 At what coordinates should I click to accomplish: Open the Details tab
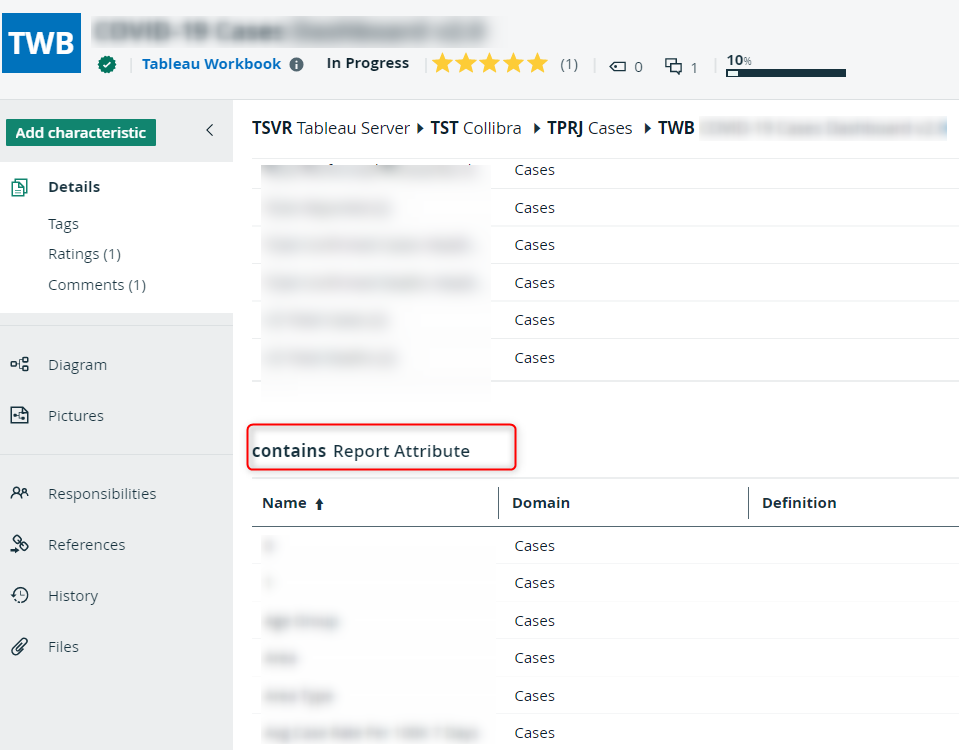point(74,187)
